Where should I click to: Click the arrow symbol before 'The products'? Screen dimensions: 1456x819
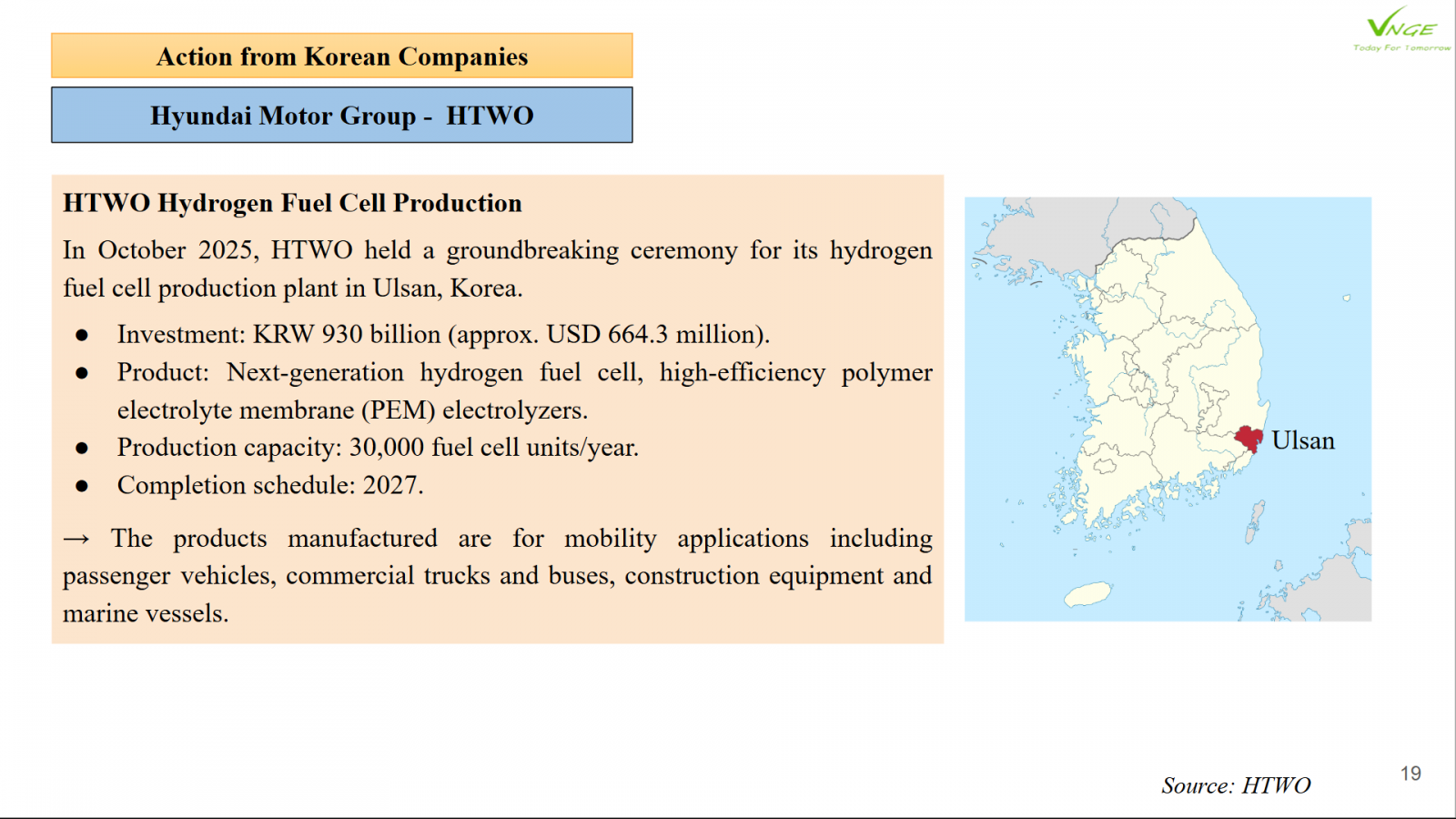[76, 540]
